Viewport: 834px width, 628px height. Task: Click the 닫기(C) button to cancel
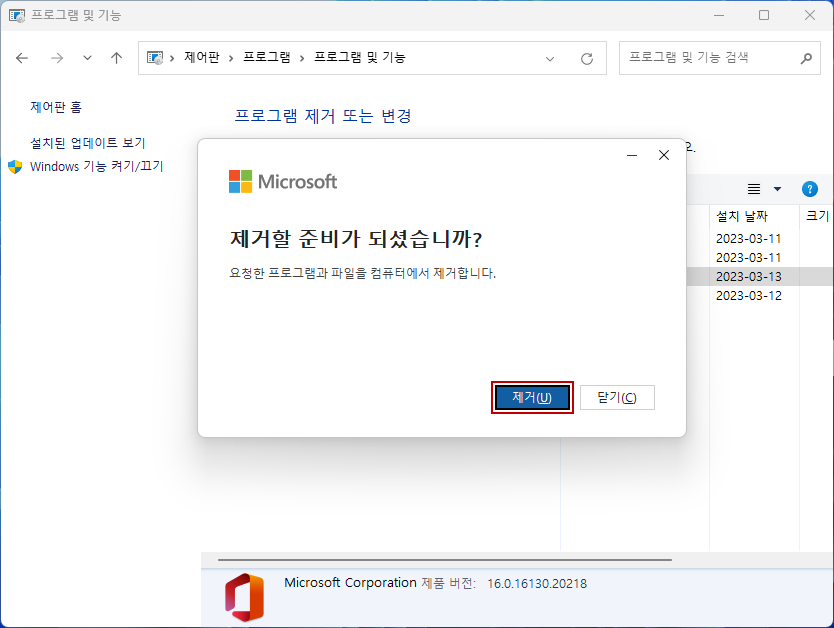[617, 397]
